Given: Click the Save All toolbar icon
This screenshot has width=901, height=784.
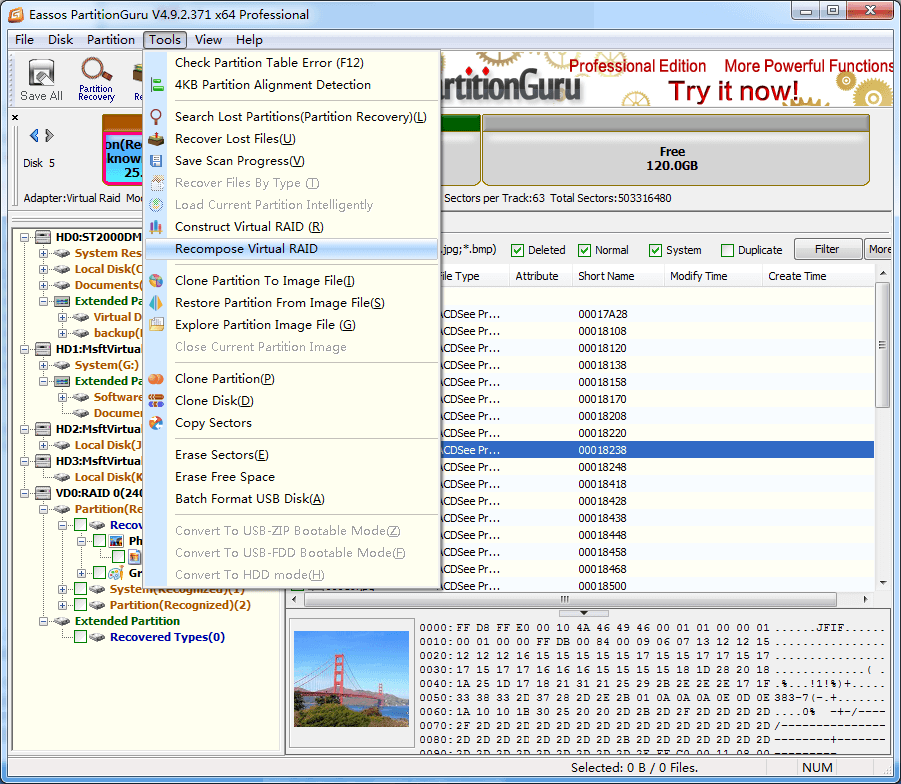Looking at the screenshot, I should point(41,79).
